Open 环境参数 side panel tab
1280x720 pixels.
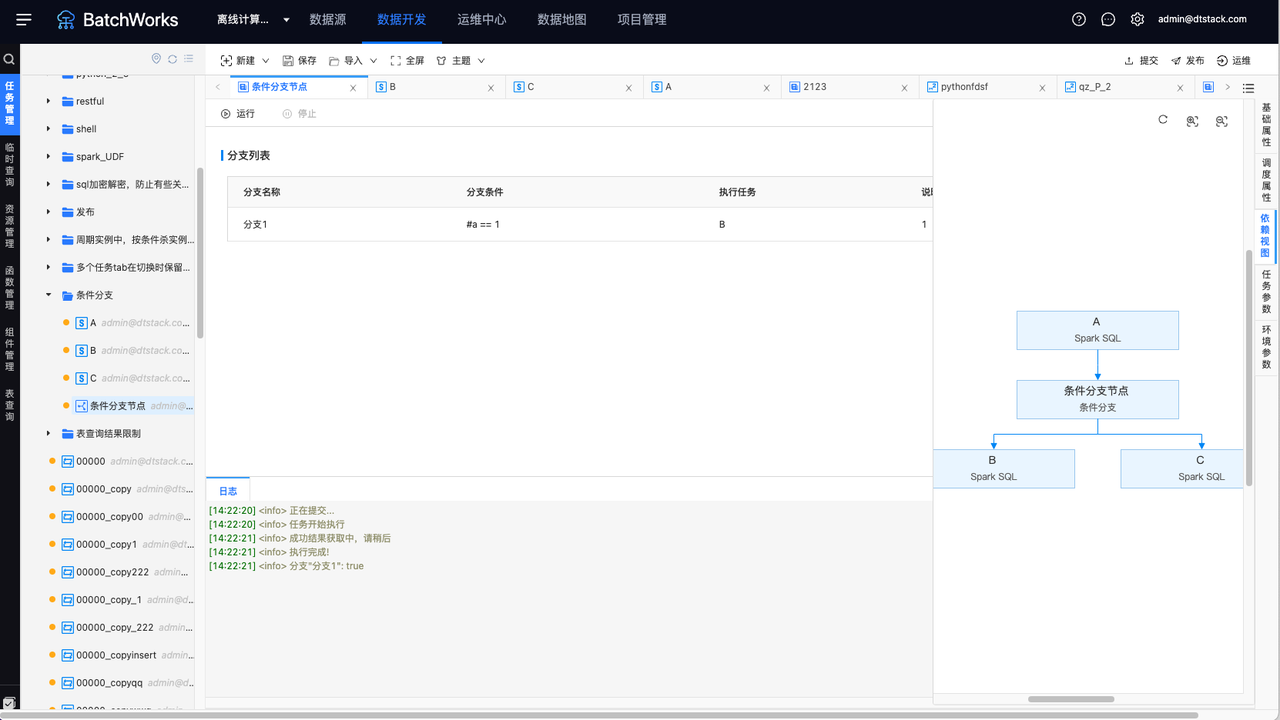(1266, 347)
